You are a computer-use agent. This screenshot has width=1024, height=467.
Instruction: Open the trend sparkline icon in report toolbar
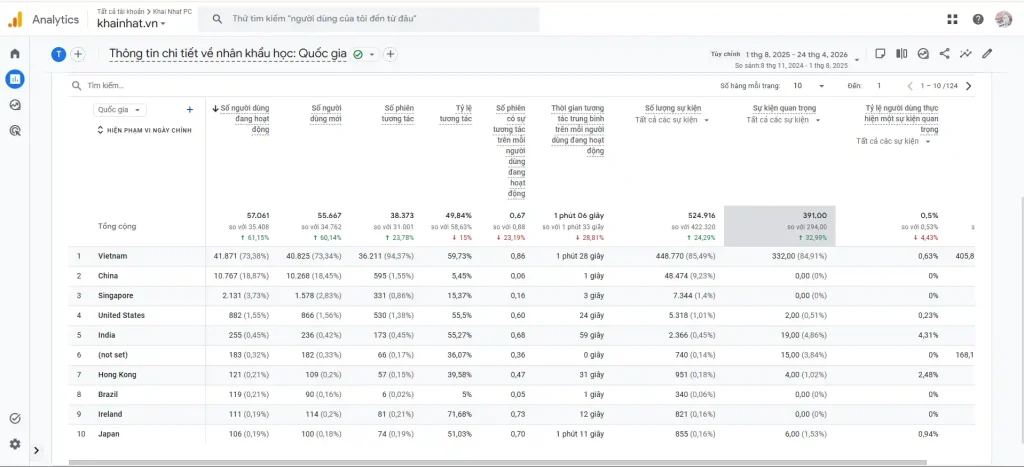pos(966,54)
